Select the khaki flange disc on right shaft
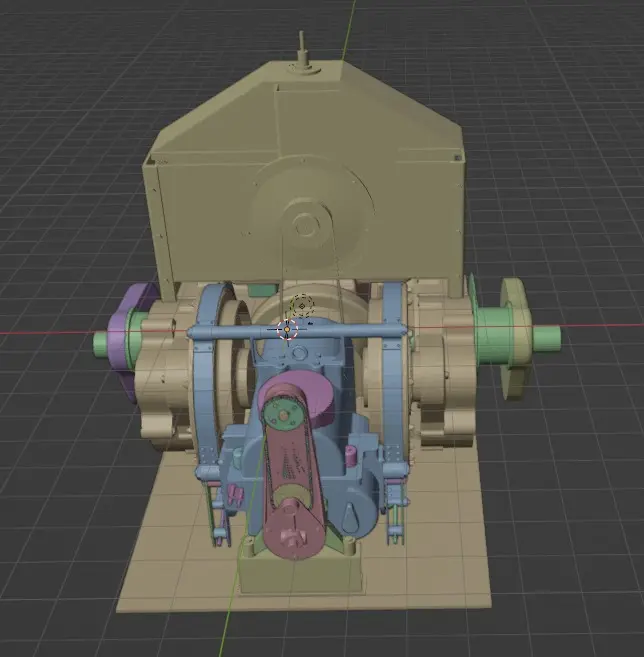 (x=515, y=338)
